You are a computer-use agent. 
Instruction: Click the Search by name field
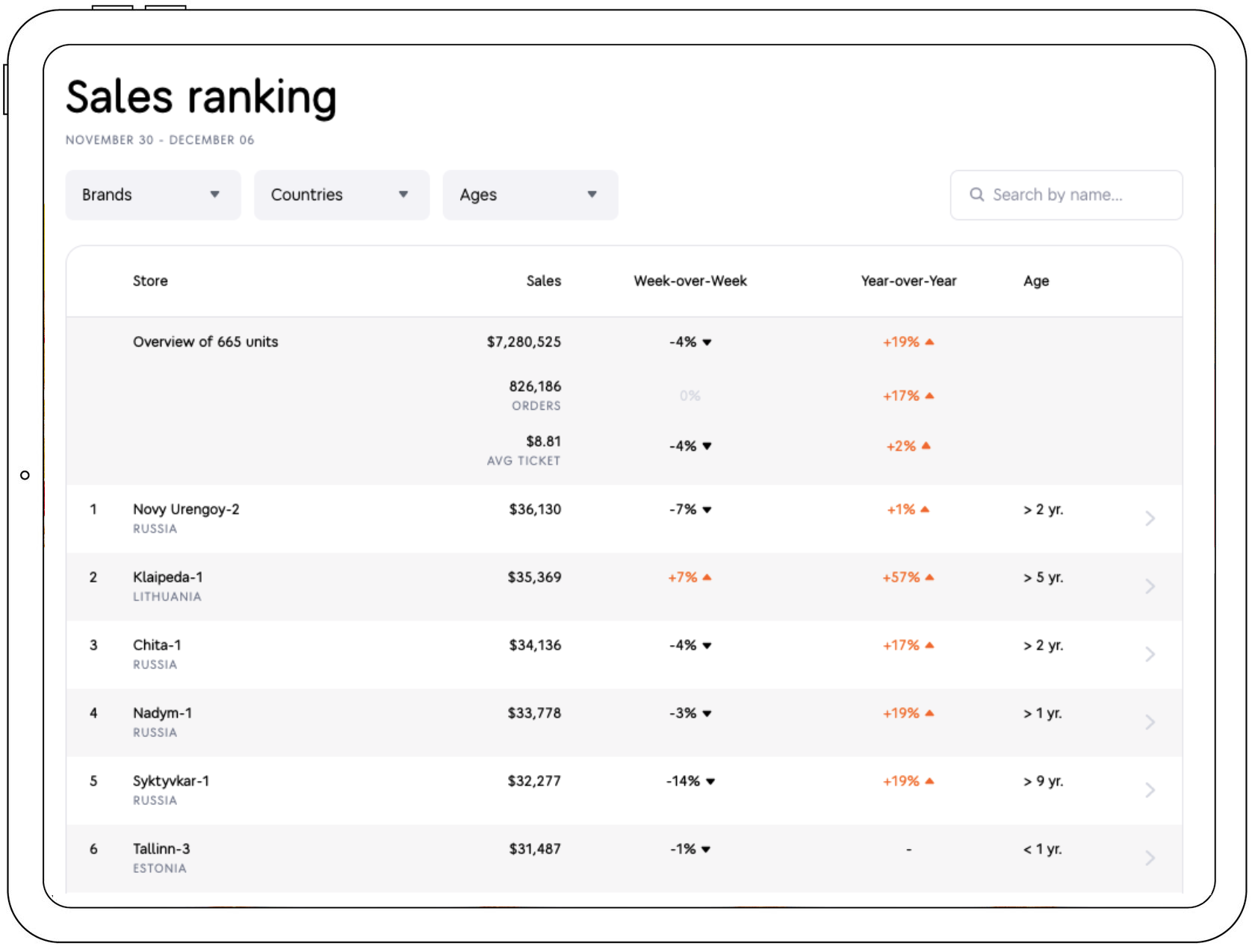point(1066,195)
